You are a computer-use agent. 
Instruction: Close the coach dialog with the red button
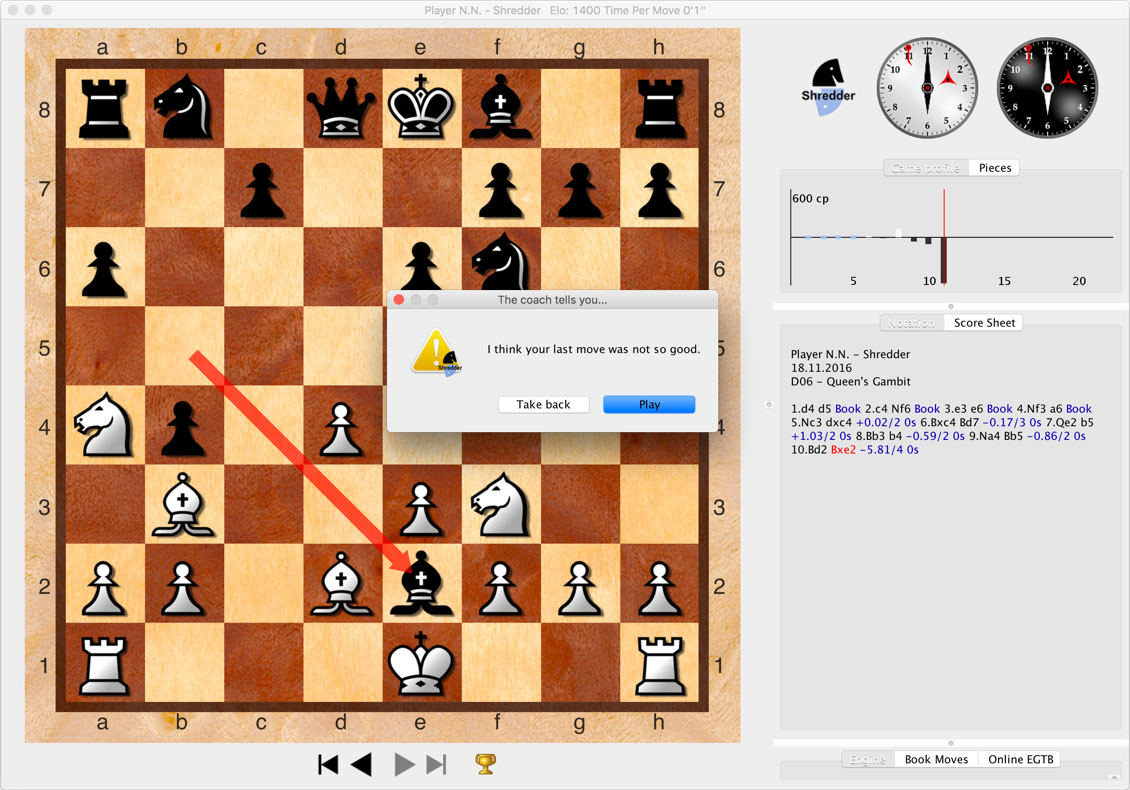(399, 299)
